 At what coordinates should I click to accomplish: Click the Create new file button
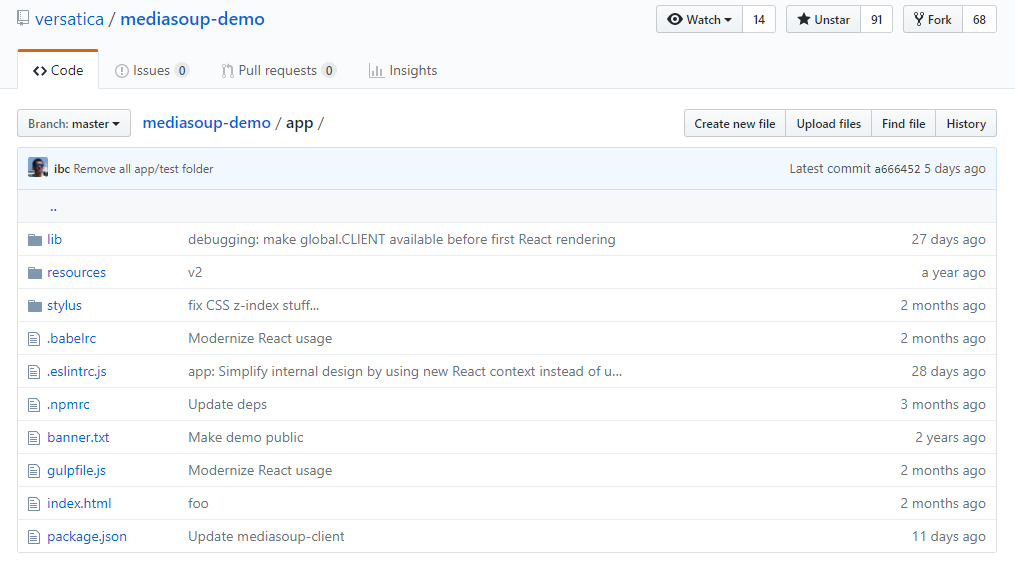coord(734,124)
